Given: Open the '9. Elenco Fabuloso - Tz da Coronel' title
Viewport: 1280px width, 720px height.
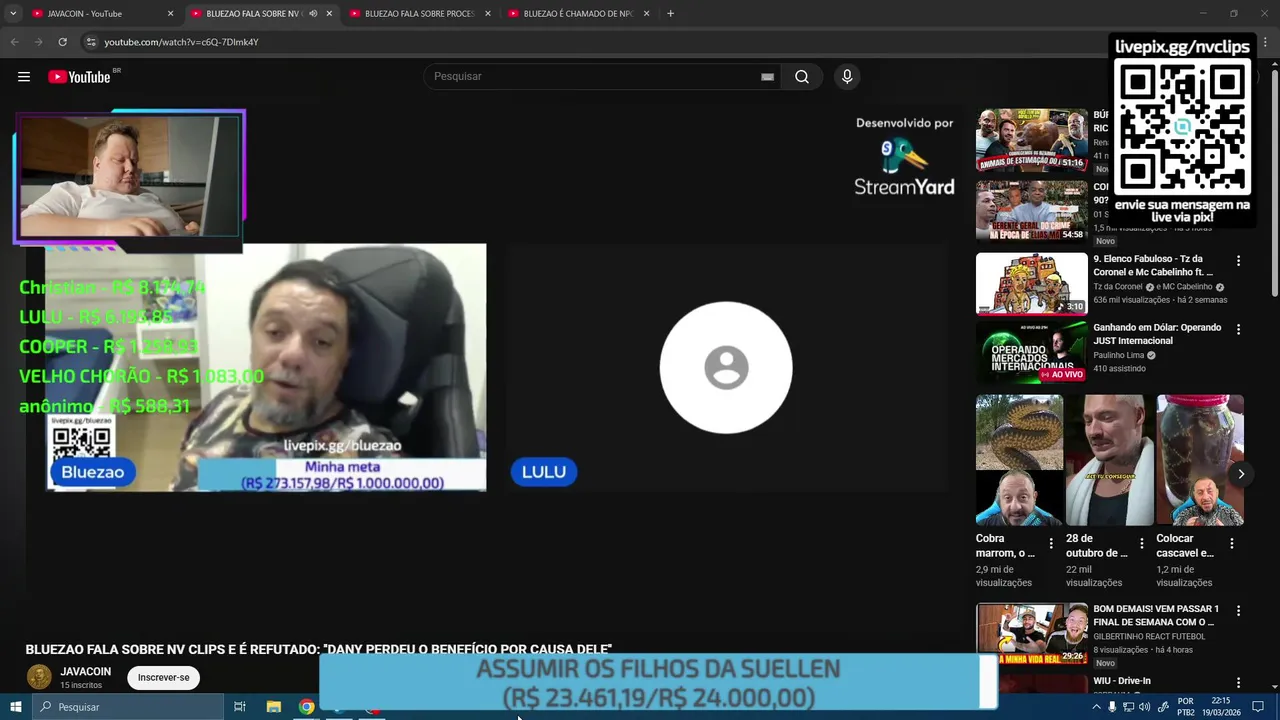Looking at the screenshot, I should [1153, 265].
